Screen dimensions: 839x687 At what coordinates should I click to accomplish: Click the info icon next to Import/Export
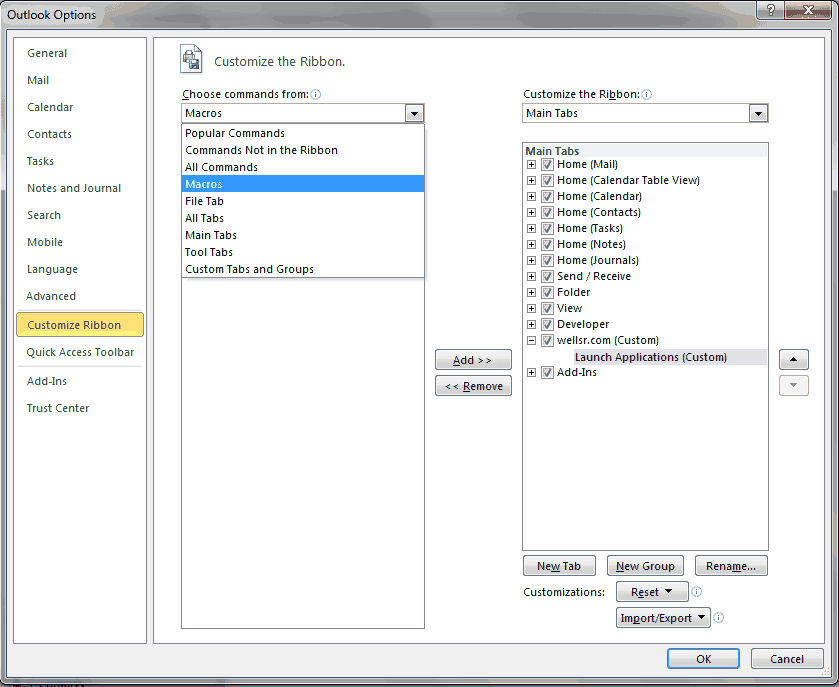pos(719,618)
